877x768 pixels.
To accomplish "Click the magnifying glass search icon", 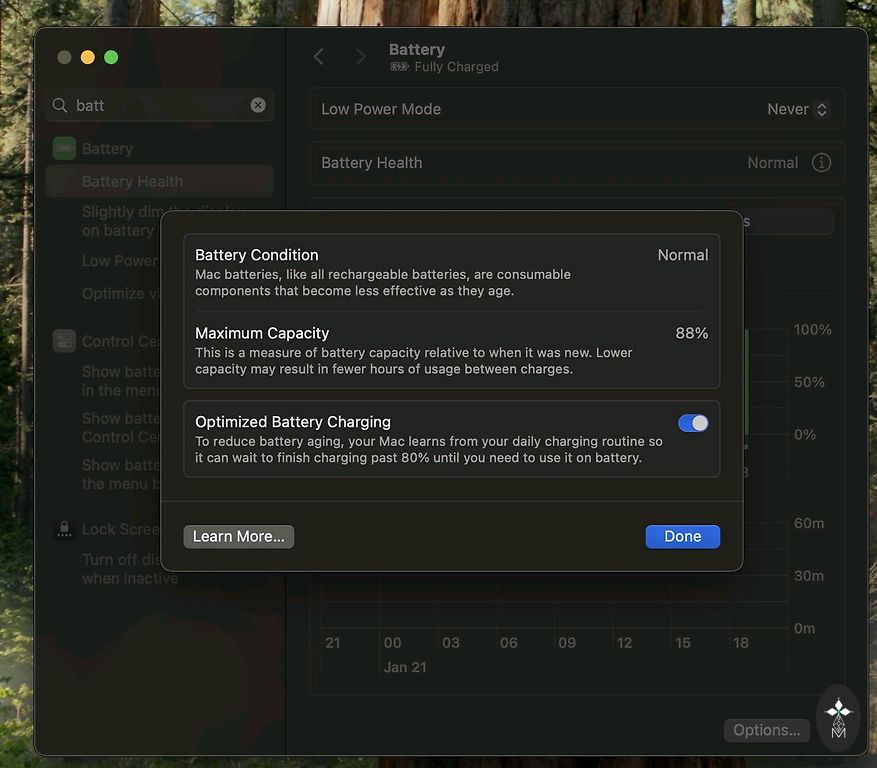I will (61, 105).
